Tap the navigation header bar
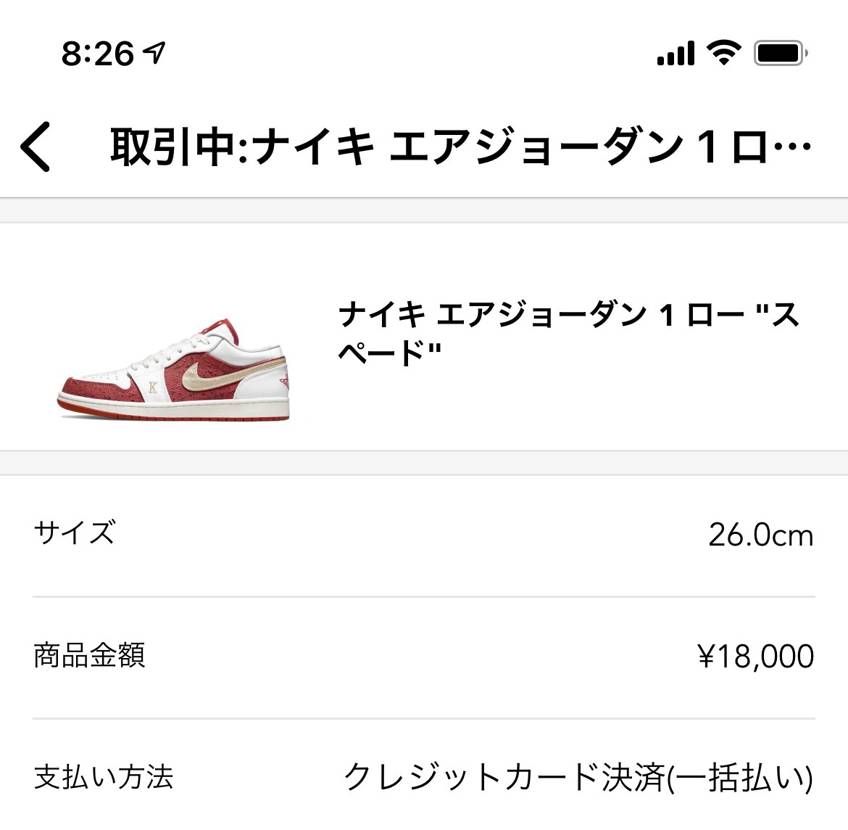Viewport: 848px width, 830px height. pos(424,143)
